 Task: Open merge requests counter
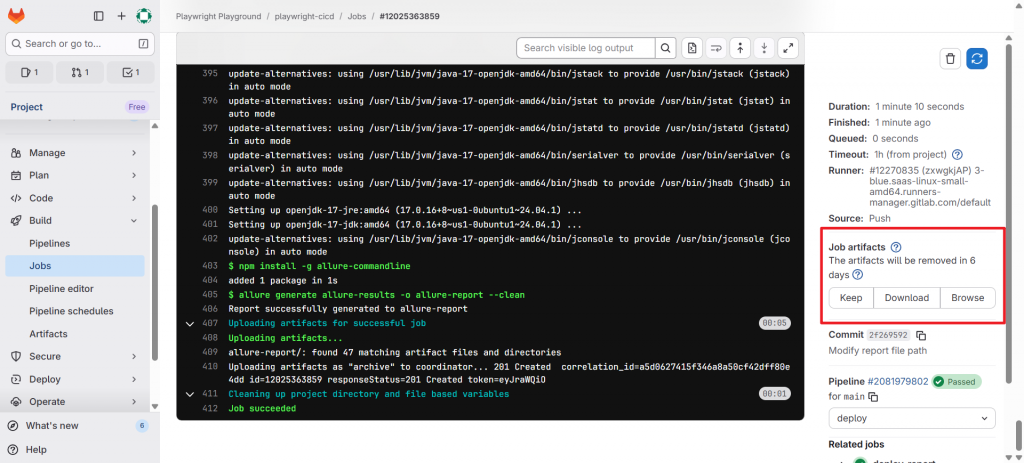tap(80, 72)
